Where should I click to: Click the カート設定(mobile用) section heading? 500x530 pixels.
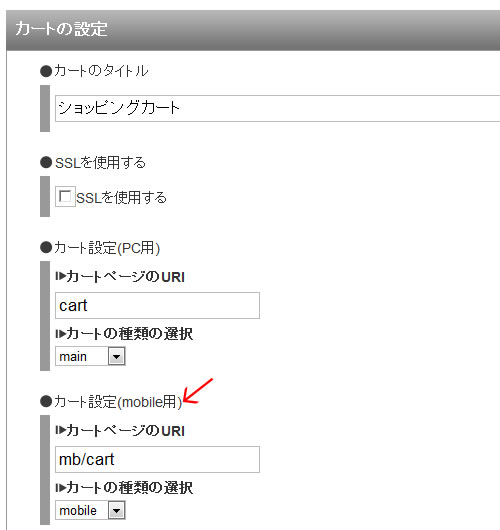tap(118, 402)
